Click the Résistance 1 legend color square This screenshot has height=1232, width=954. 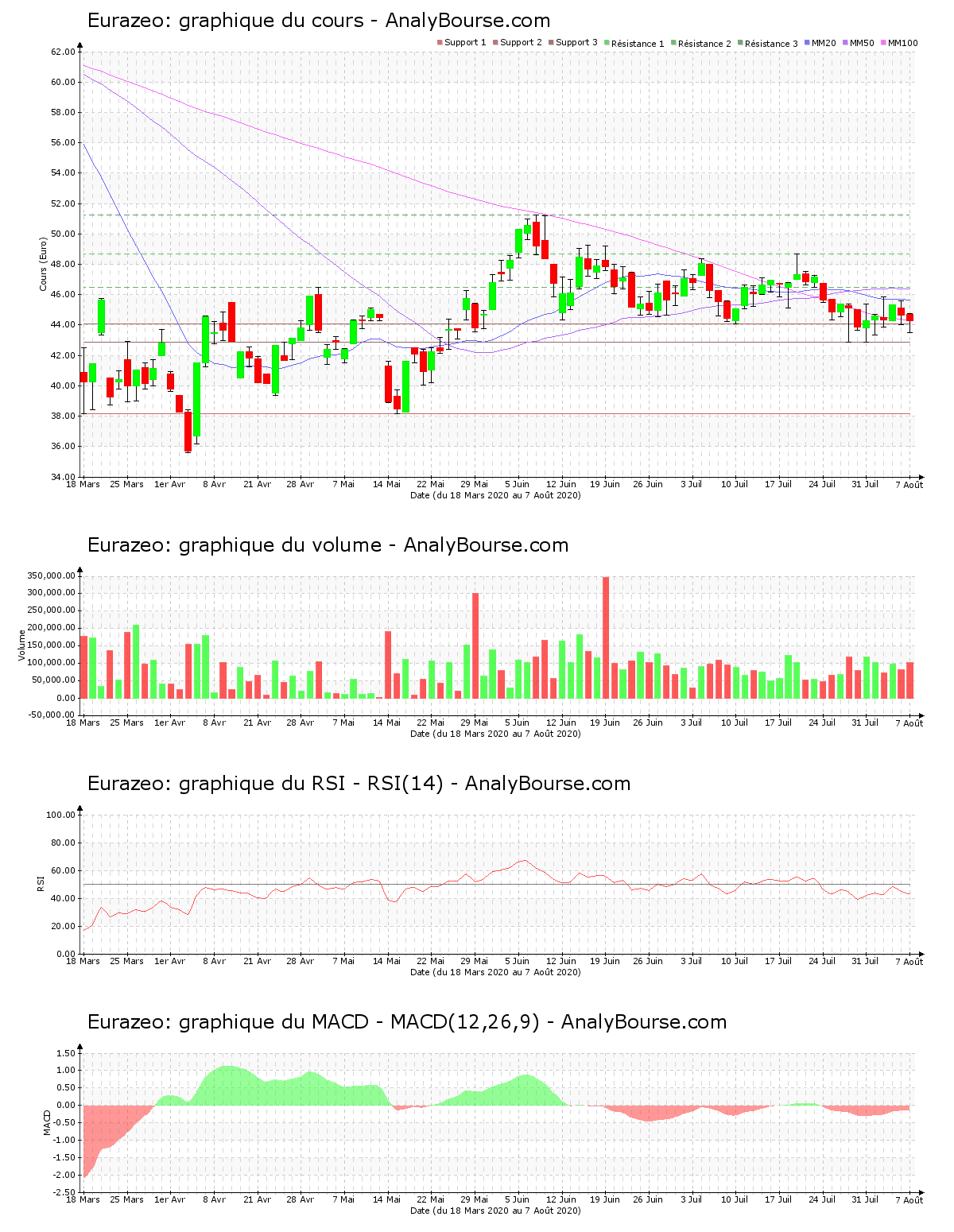(607, 43)
